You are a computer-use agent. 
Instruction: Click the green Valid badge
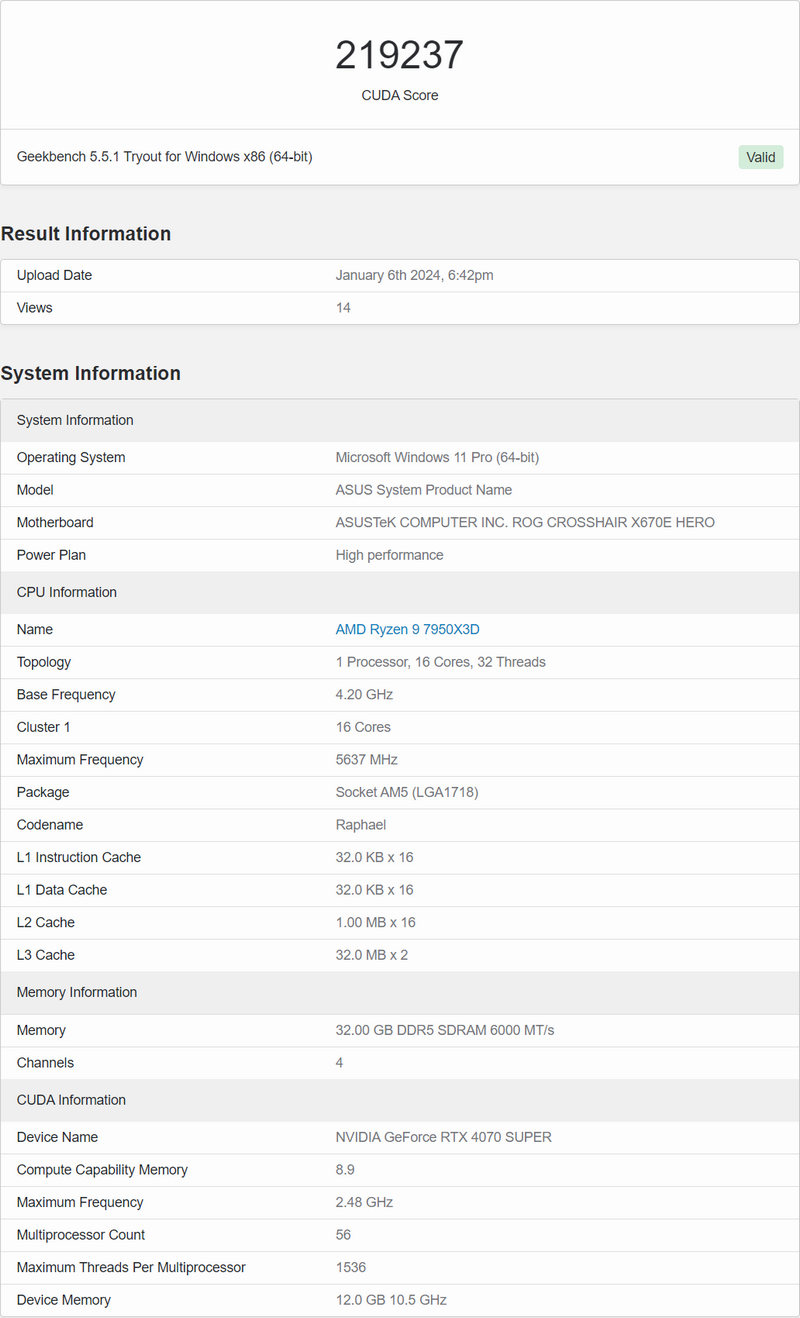point(760,157)
